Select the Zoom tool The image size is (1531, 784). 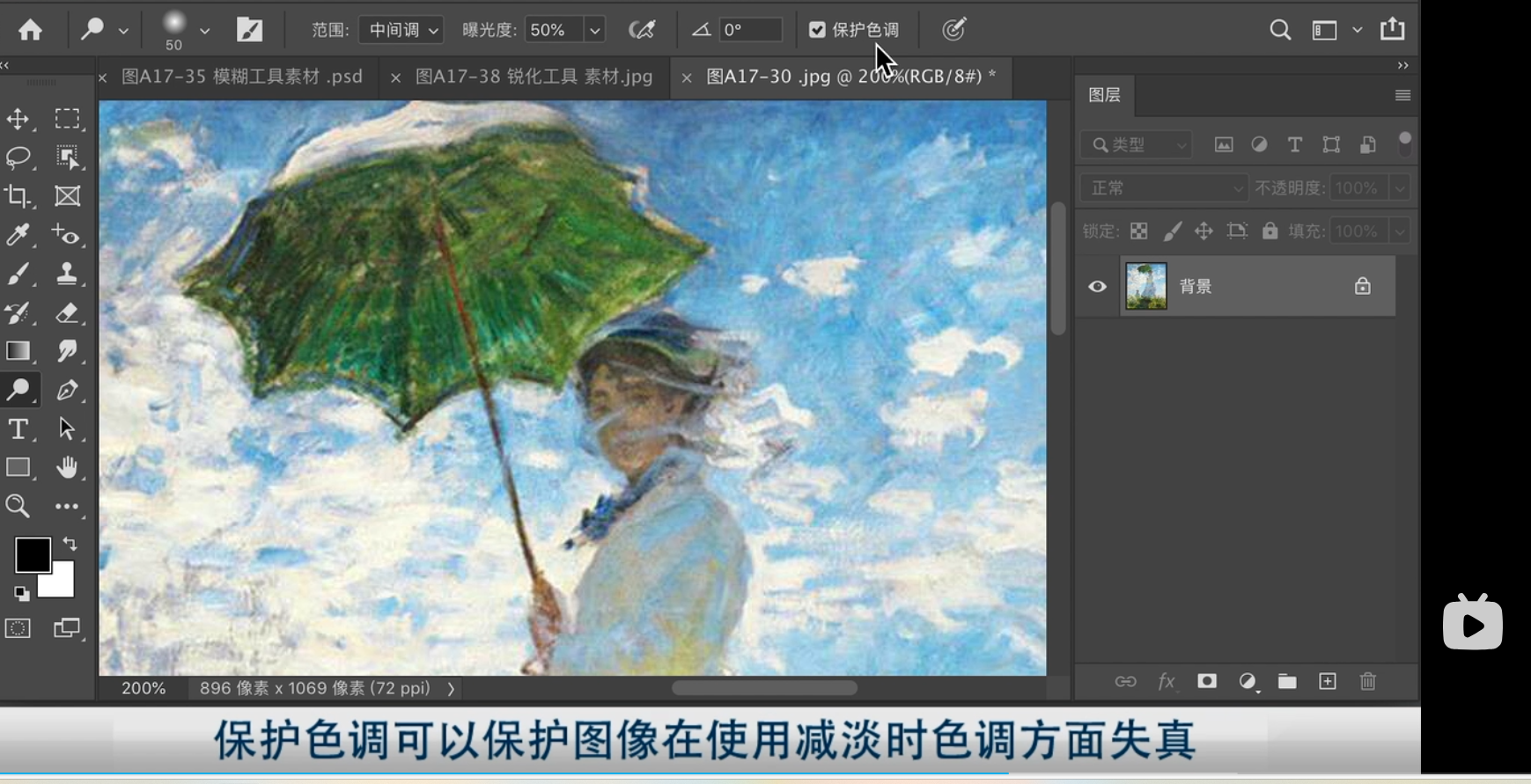[18, 506]
